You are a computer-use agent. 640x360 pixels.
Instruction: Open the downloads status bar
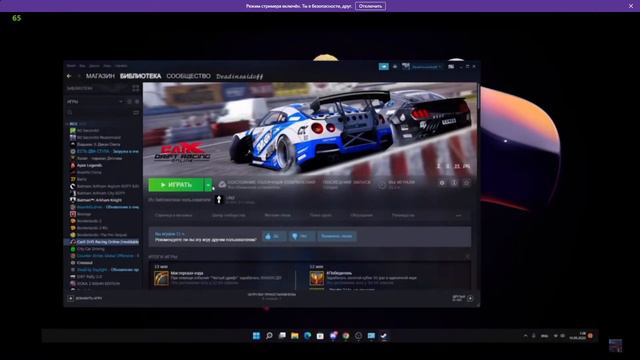coord(271,296)
